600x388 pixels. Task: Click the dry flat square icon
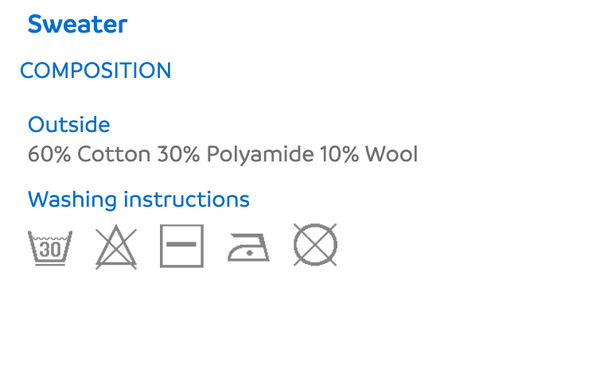point(182,246)
